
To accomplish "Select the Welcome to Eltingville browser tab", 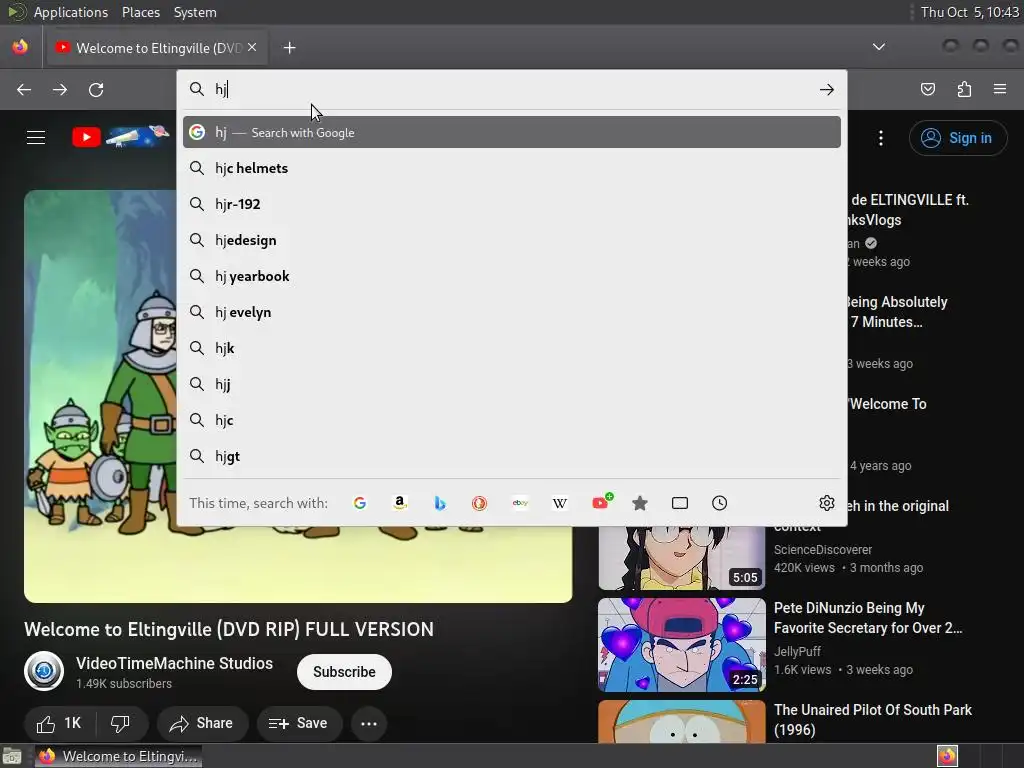I will 155,48.
